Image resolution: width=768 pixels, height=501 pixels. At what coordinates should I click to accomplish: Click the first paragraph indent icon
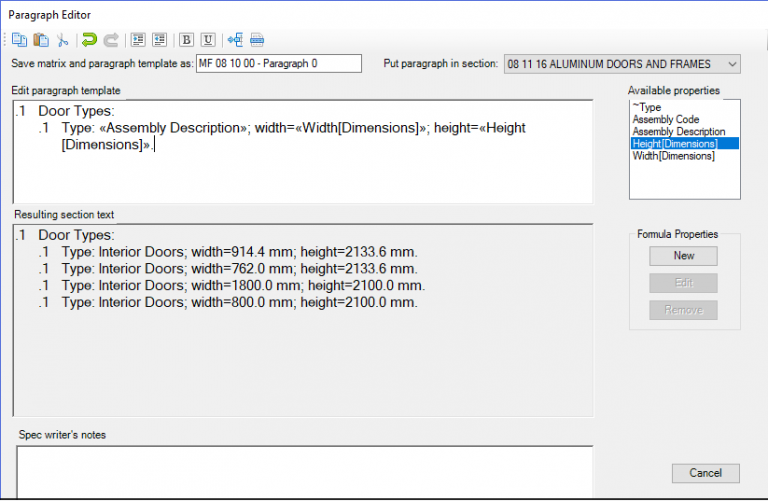138,40
